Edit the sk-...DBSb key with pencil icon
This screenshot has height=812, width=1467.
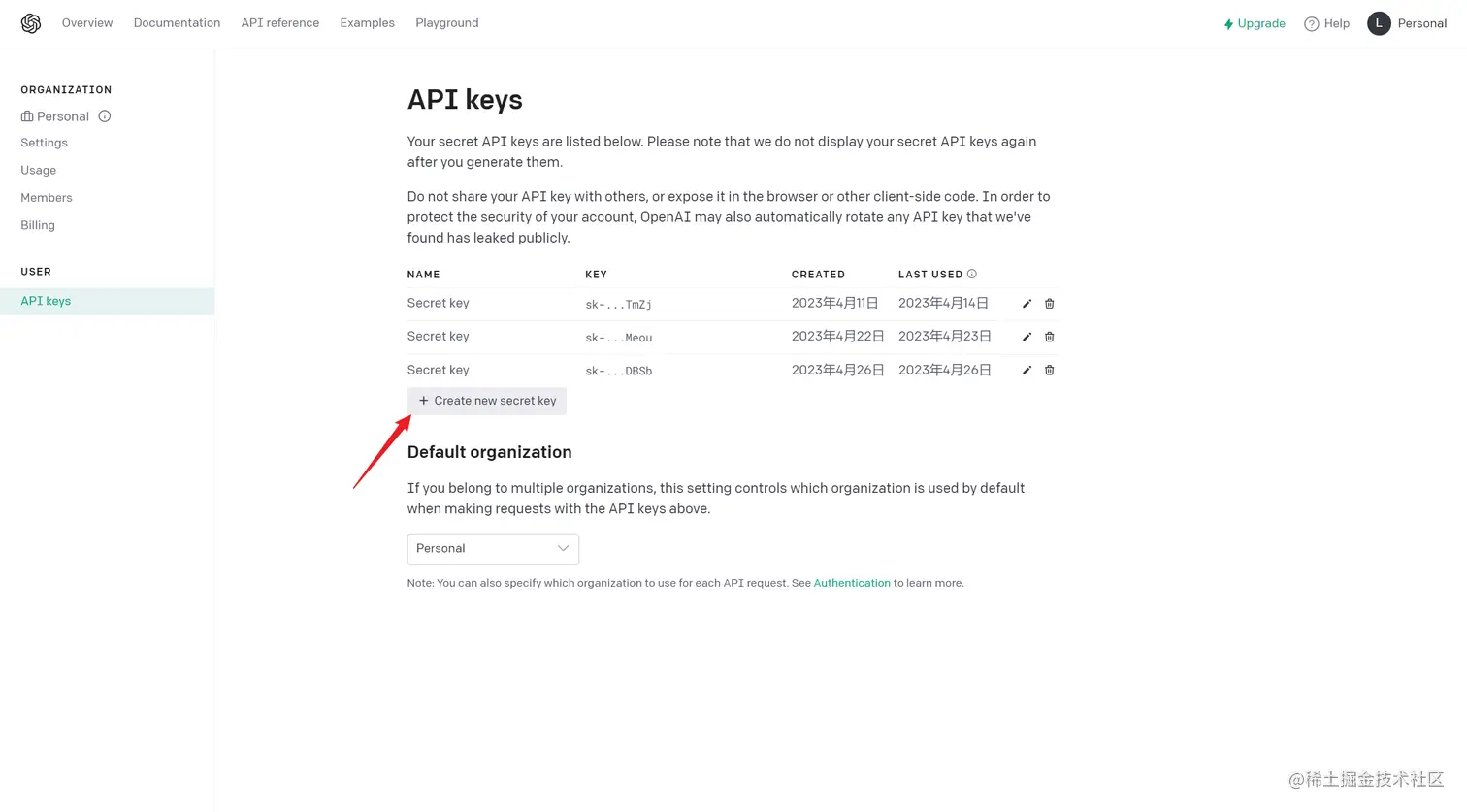[x=1027, y=370]
